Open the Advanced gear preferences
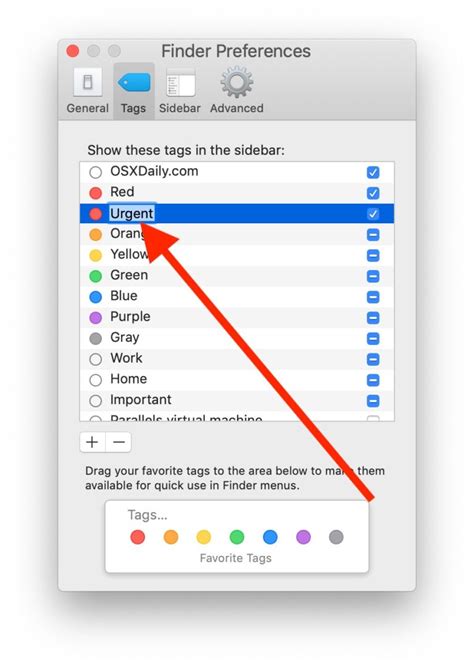Image resolution: width=474 pixels, height=668 pixels. point(236,91)
